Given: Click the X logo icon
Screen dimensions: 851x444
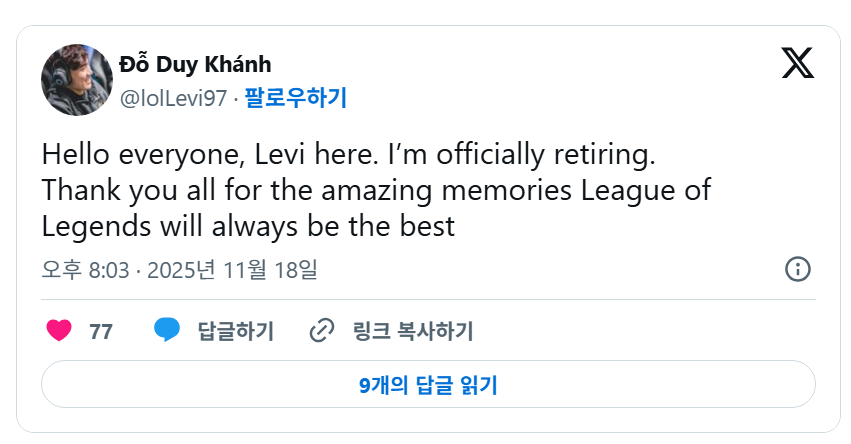Looking at the screenshot, I should (797, 64).
